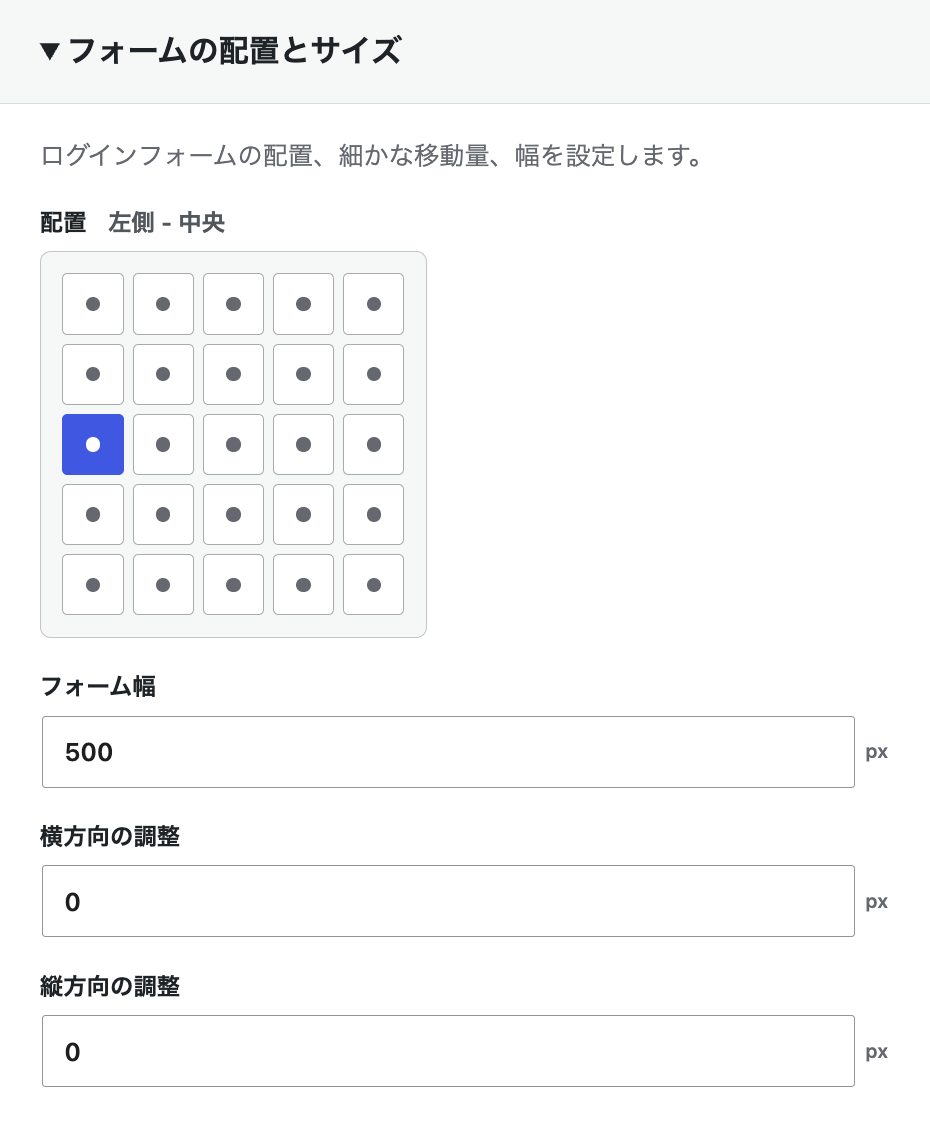Select the top-right placement cell
The width and height of the screenshot is (930, 1124).
374,304
